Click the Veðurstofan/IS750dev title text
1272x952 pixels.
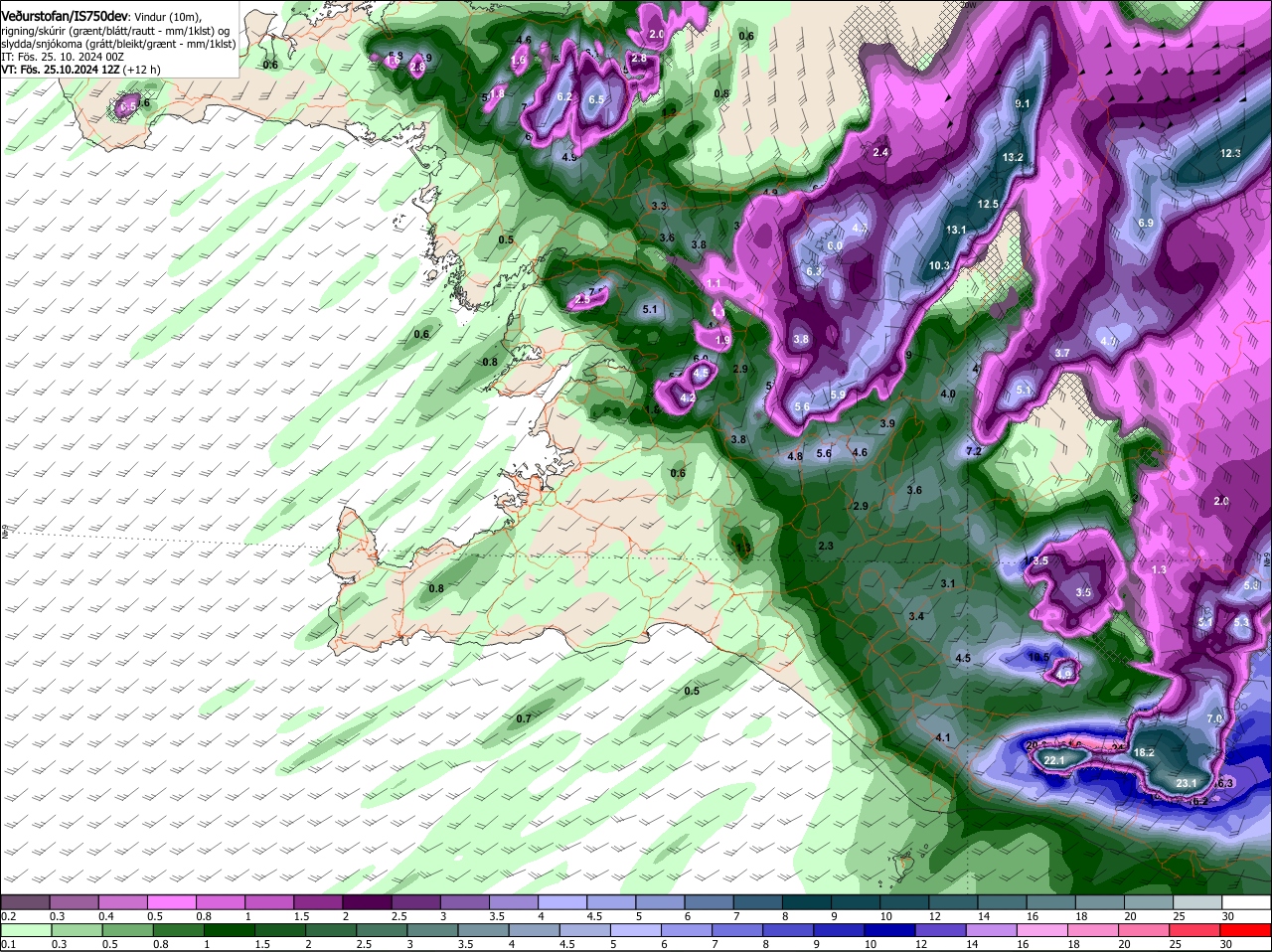coord(65,16)
